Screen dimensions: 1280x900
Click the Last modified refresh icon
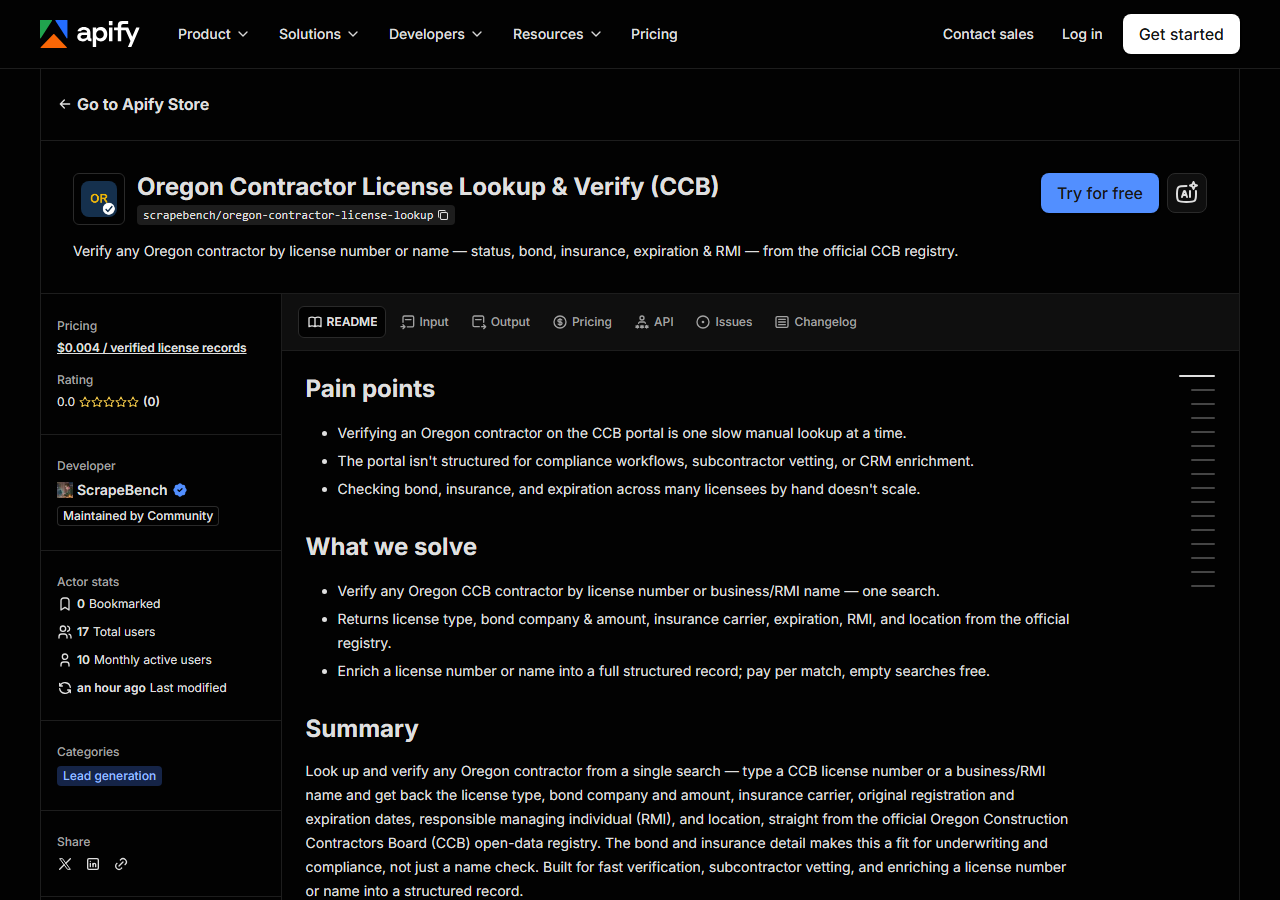click(65, 688)
